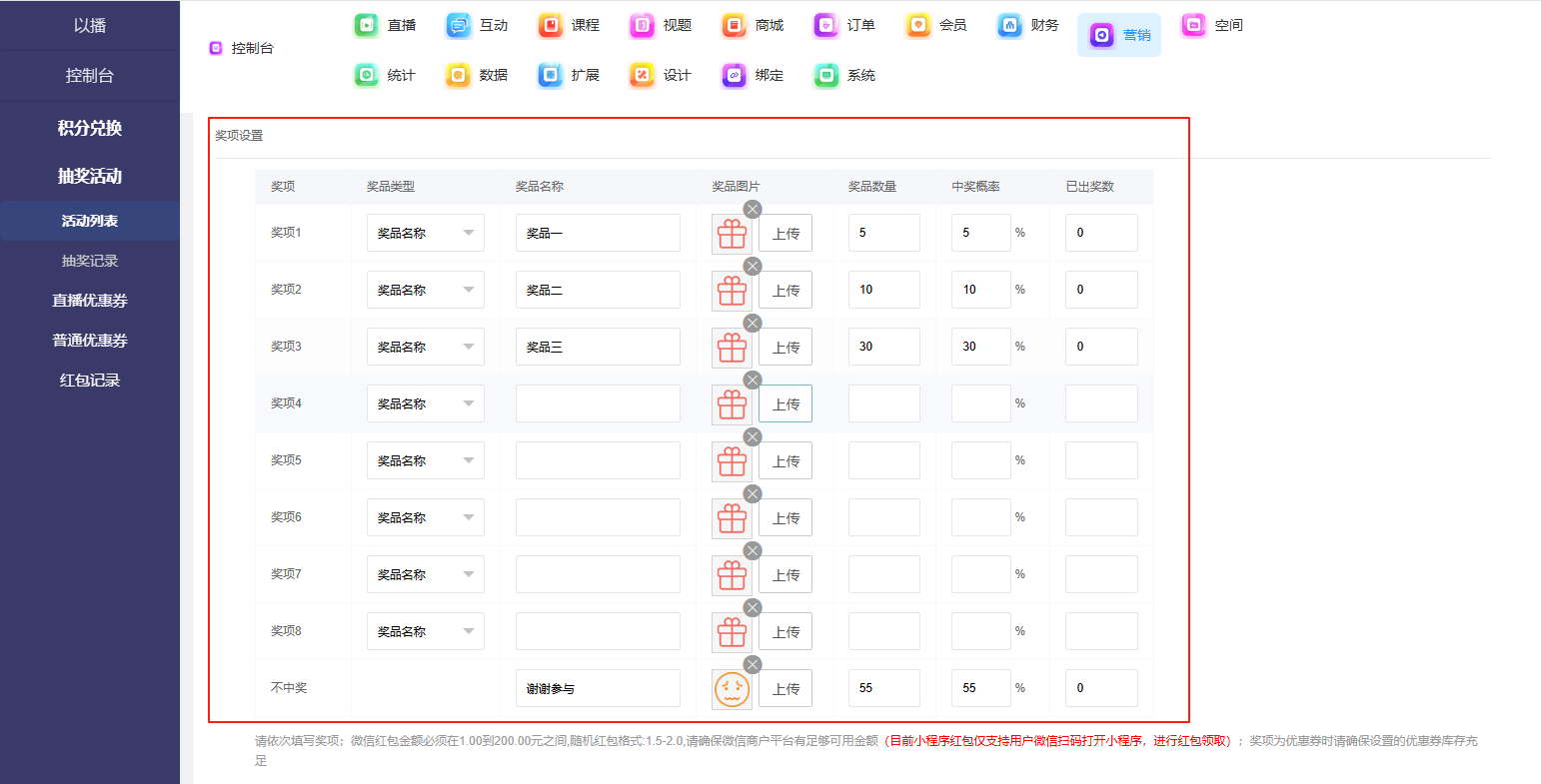Open the 直播 live broadcast module icon
The width and height of the screenshot is (1541, 784).
tap(367, 25)
